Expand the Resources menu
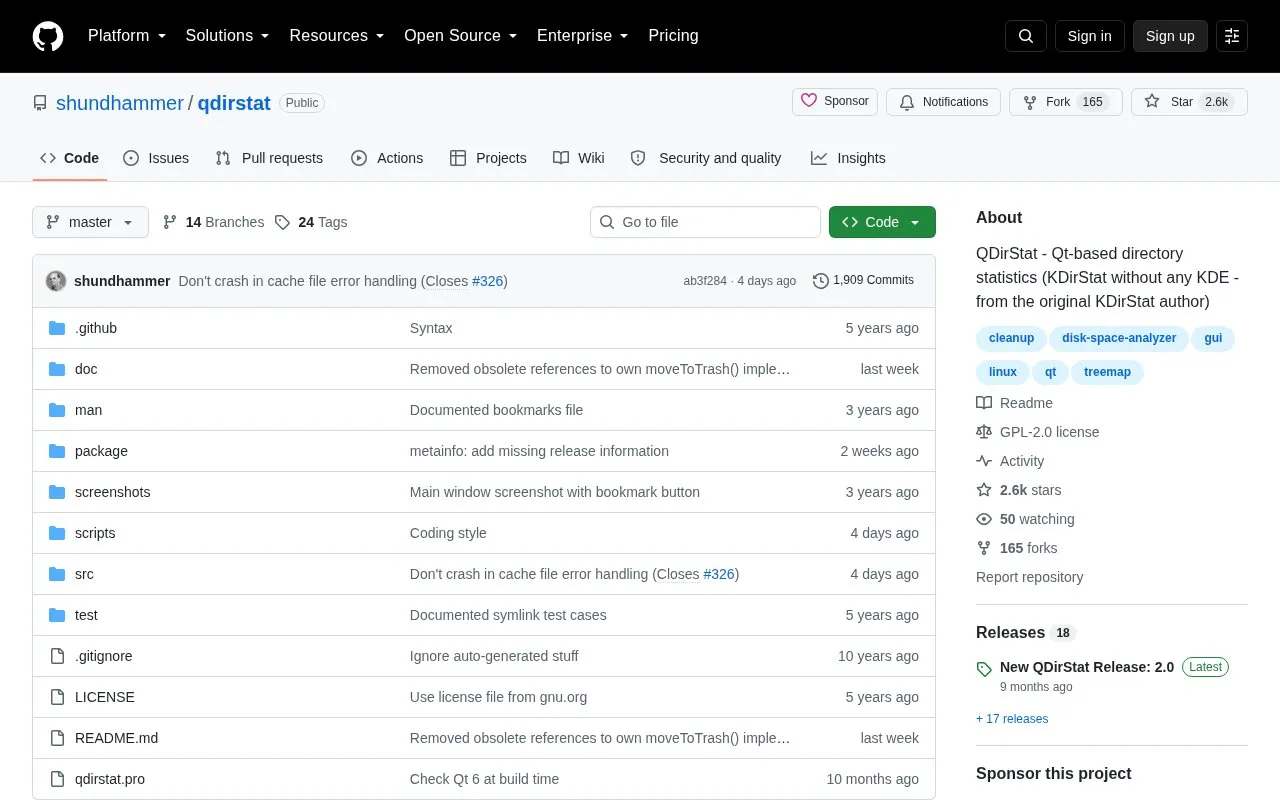Screen dimensions: 1280x800 (337, 36)
